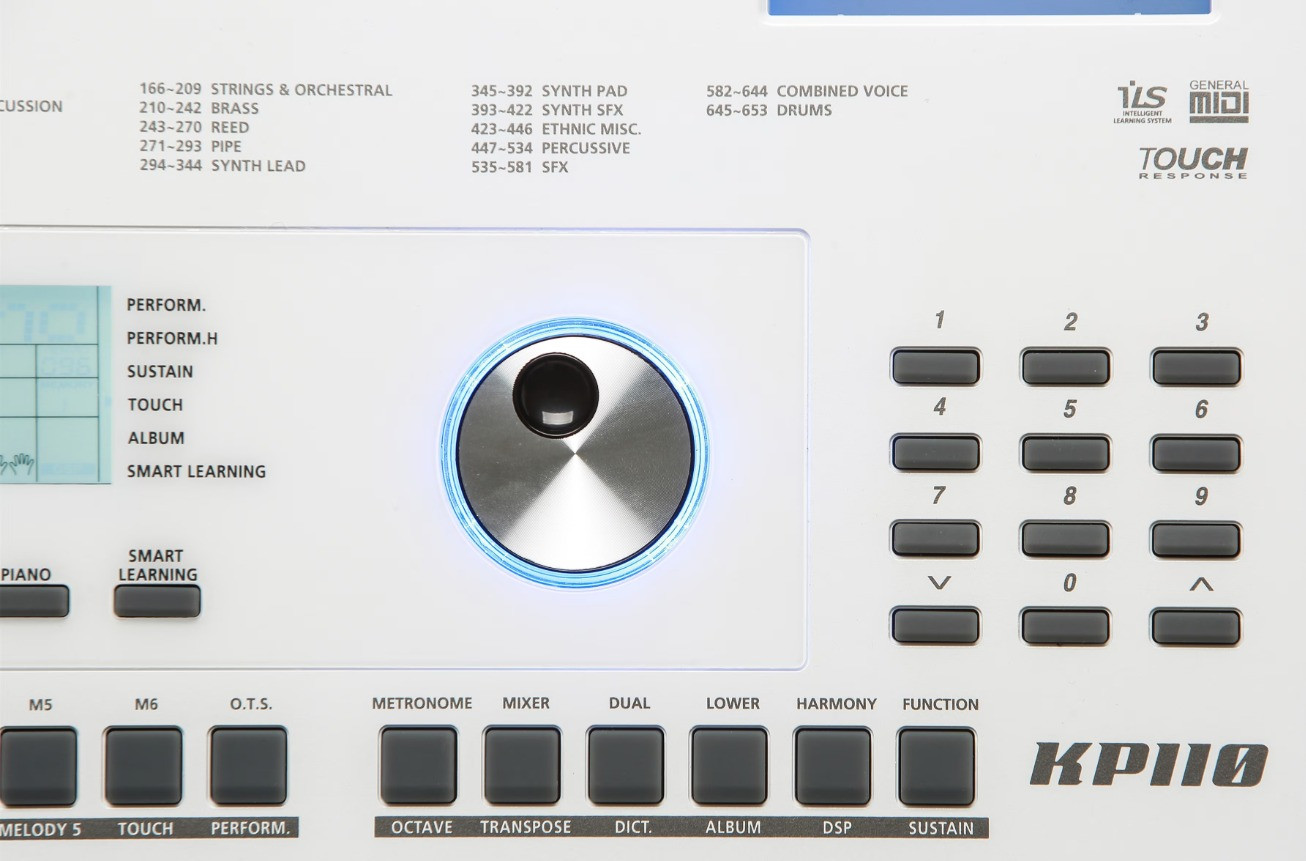Select the number 9 keypad button
Screen dimensions: 1306x861
click(1196, 539)
